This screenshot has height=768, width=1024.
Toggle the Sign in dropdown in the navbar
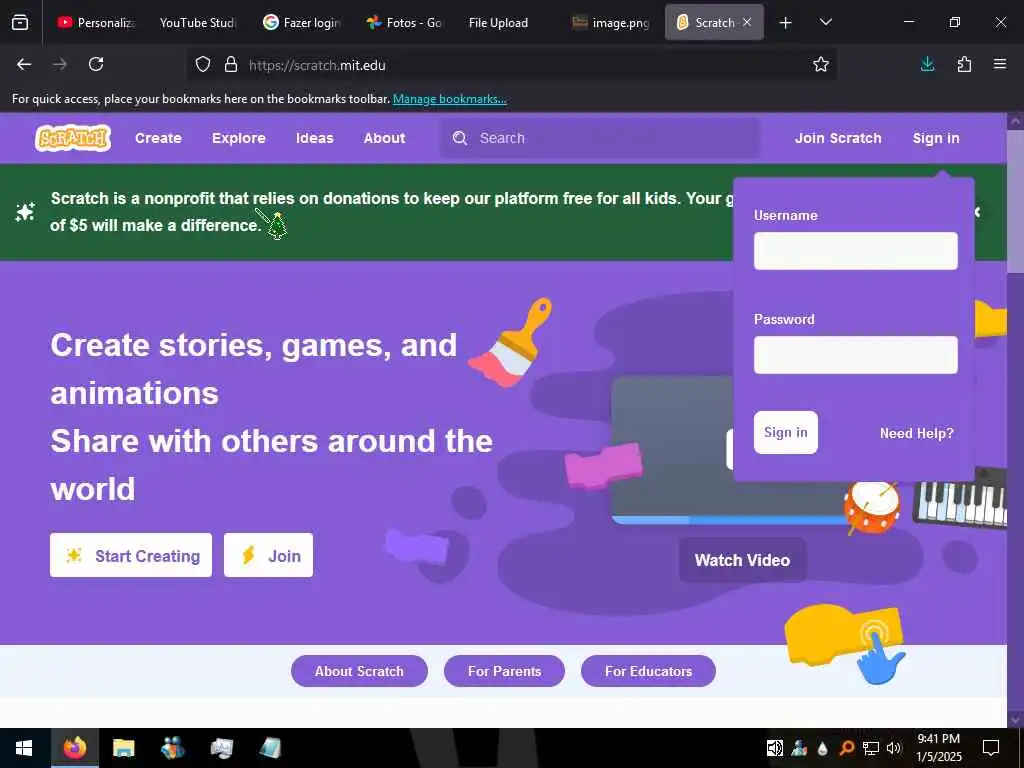[936, 138]
